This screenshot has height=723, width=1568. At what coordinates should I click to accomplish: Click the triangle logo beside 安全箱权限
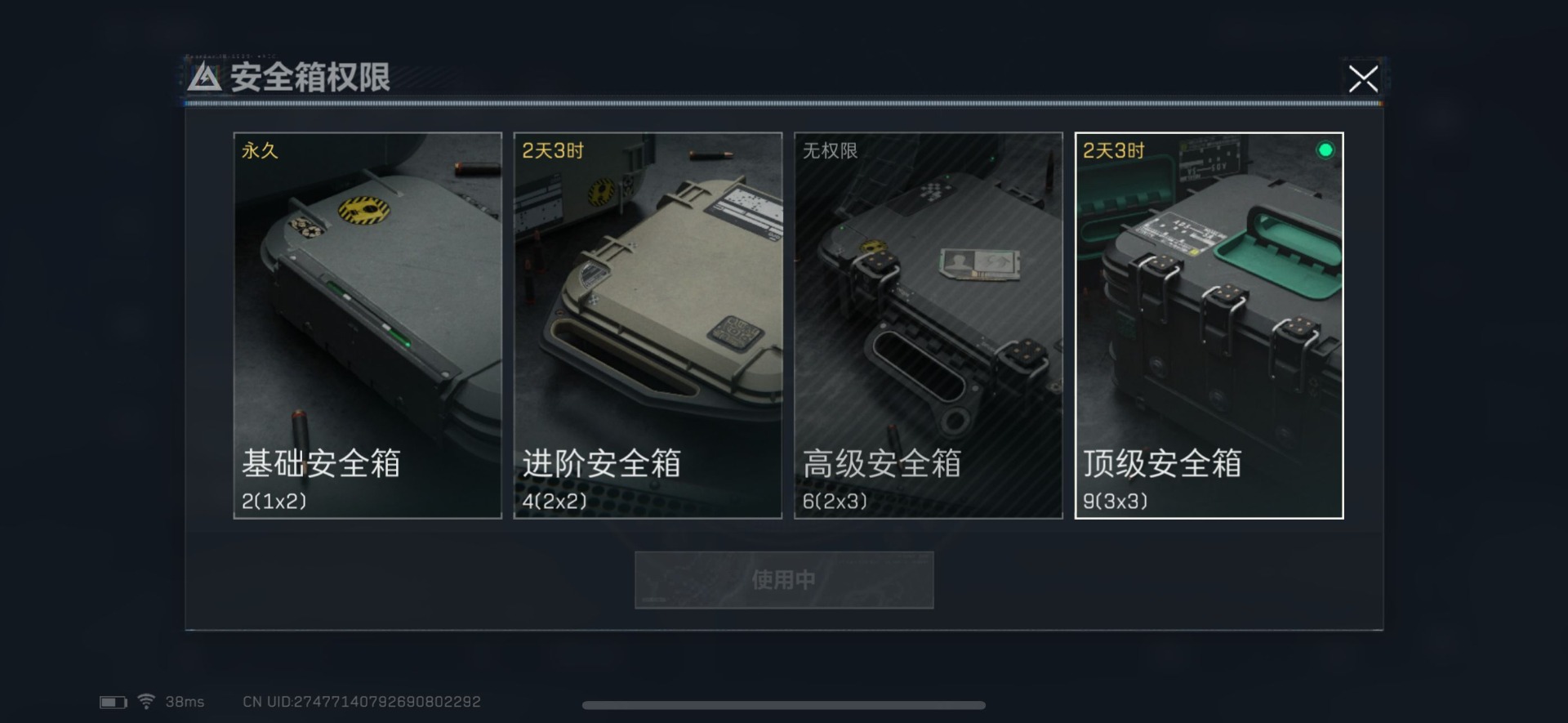tap(204, 78)
